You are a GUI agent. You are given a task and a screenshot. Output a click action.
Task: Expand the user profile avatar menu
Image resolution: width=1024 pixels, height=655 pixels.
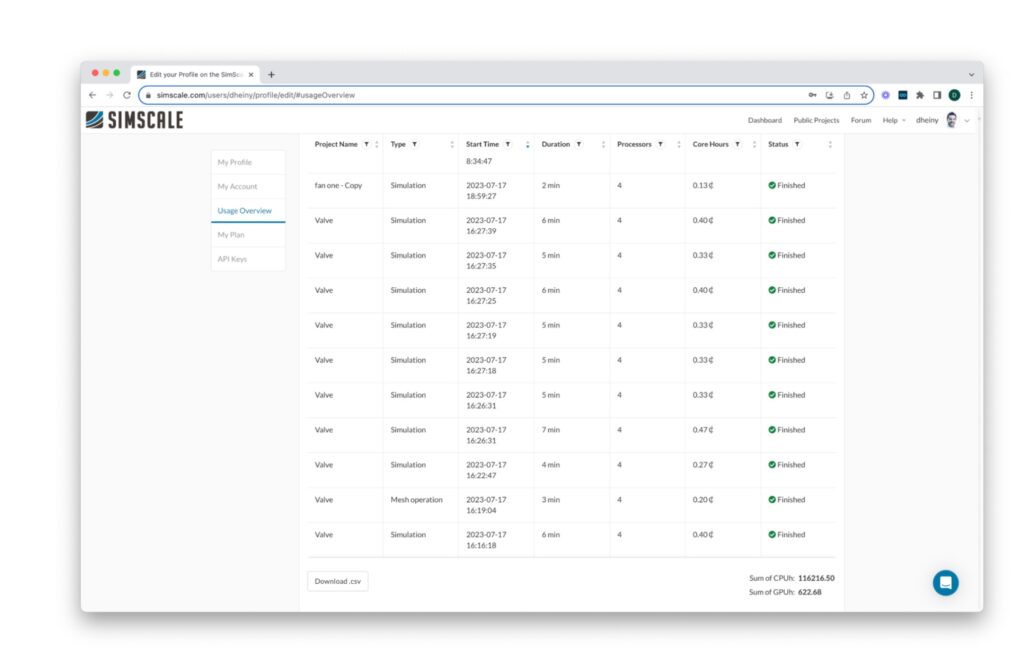[951, 119]
